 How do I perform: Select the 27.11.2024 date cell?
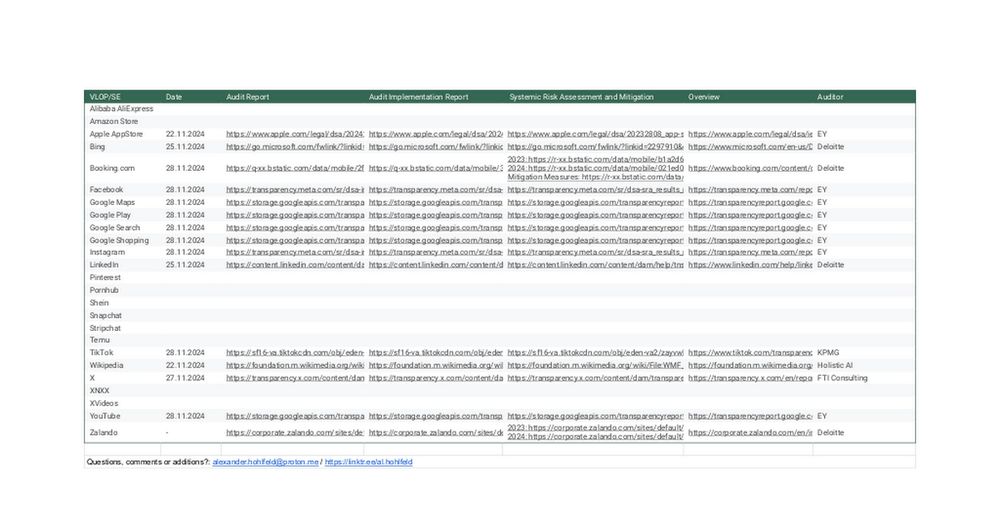(x=185, y=378)
